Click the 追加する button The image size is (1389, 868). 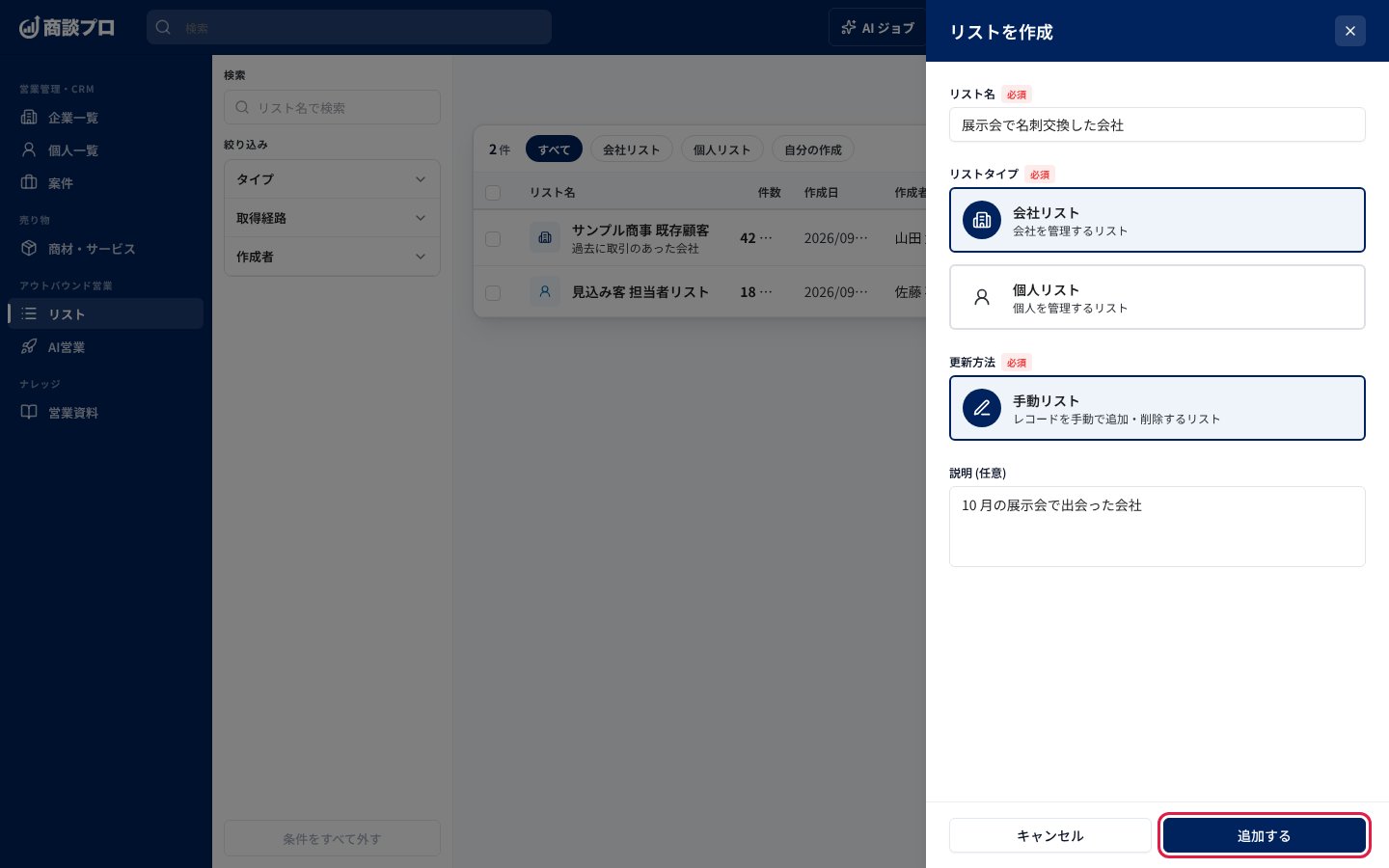tap(1264, 835)
